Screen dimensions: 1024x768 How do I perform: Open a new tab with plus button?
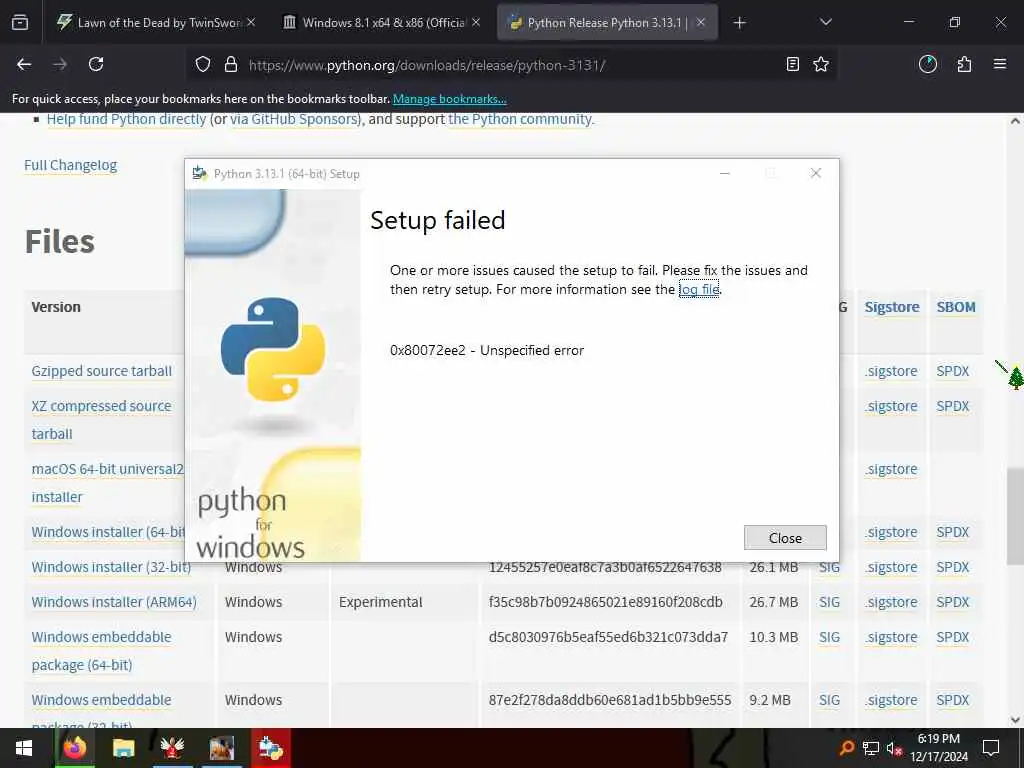point(739,23)
